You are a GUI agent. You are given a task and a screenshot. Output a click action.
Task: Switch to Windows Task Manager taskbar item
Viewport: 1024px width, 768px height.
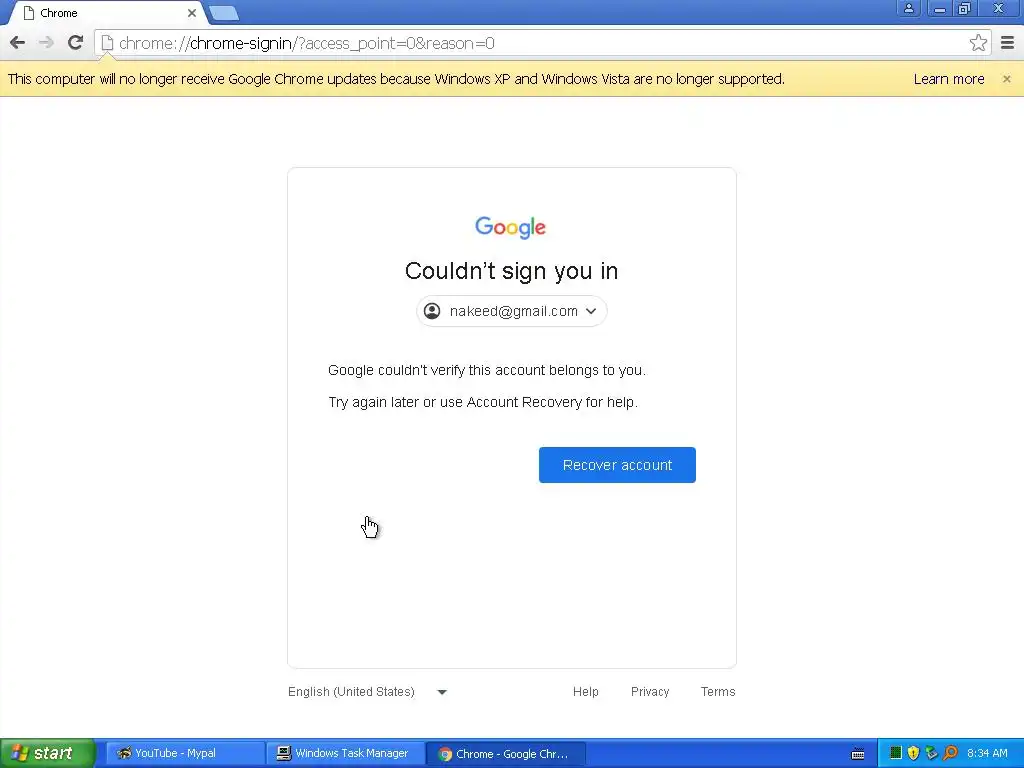click(344, 754)
